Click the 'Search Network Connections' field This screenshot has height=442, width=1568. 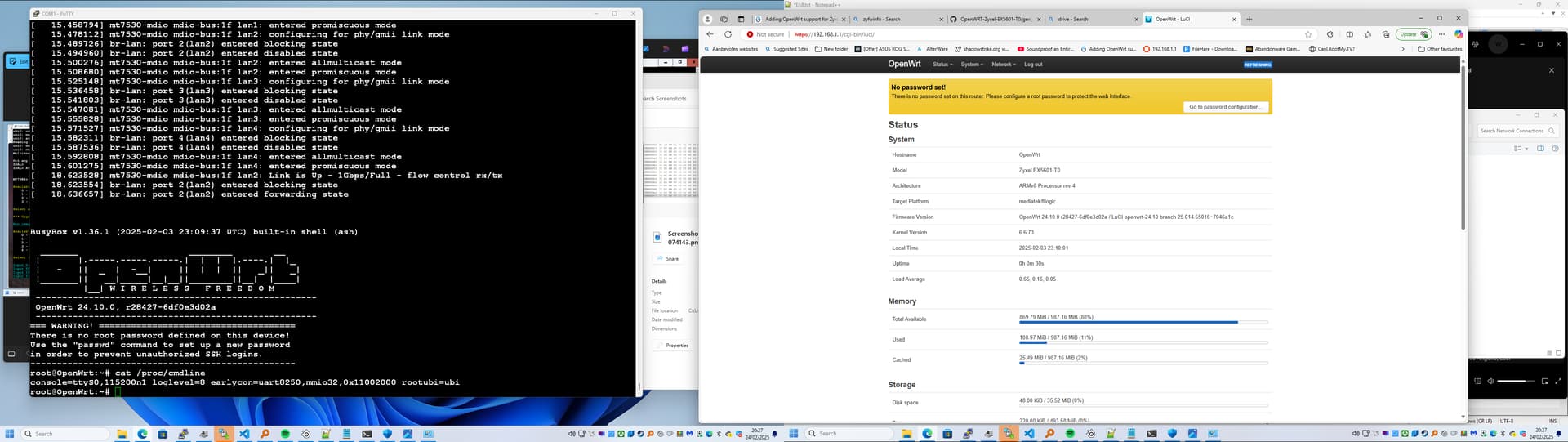point(1517,131)
